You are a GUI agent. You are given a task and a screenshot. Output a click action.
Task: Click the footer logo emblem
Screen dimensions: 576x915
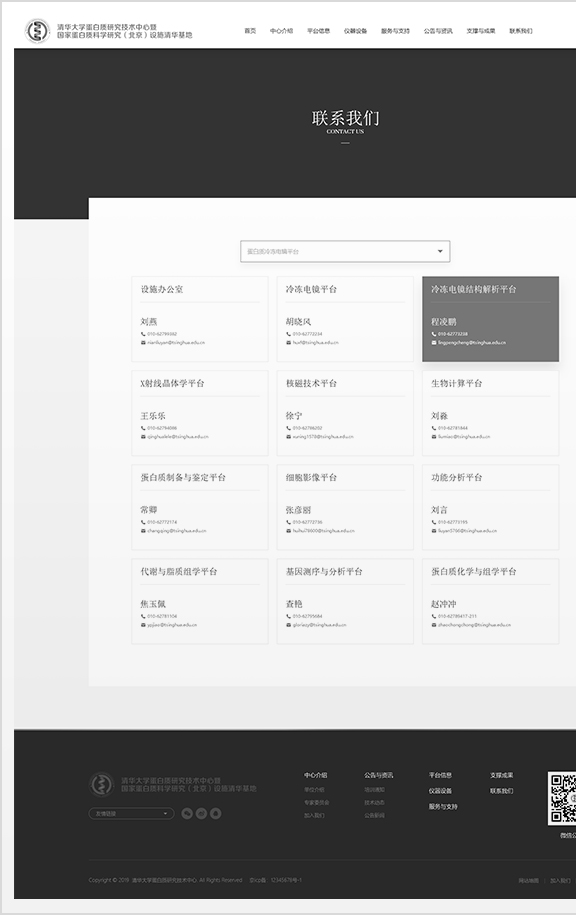pos(102,785)
